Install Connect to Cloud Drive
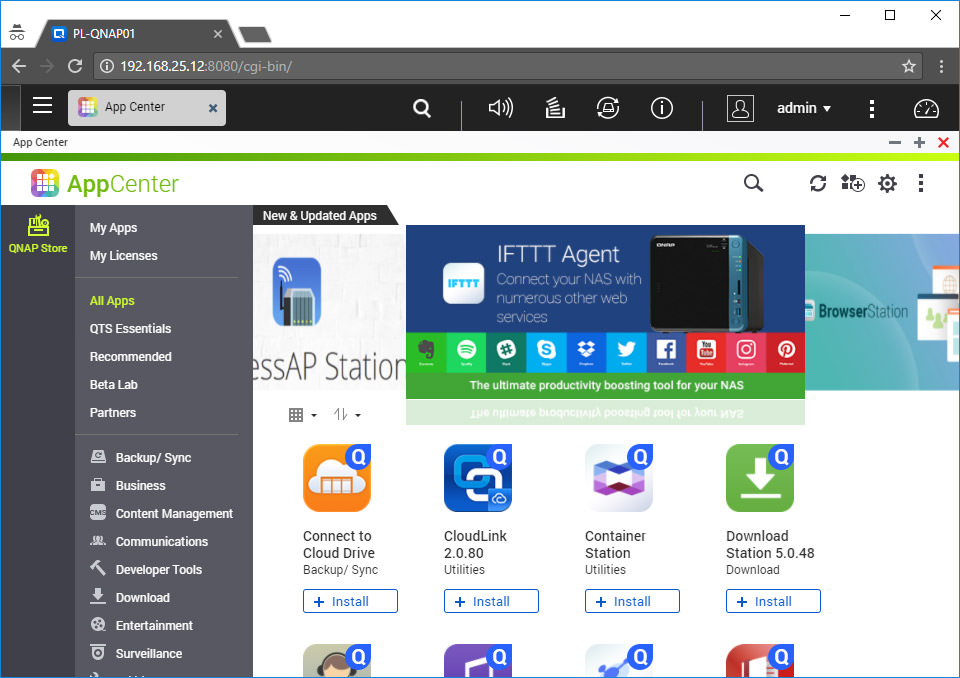The height and width of the screenshot is (678, 960). click(350, 601)
